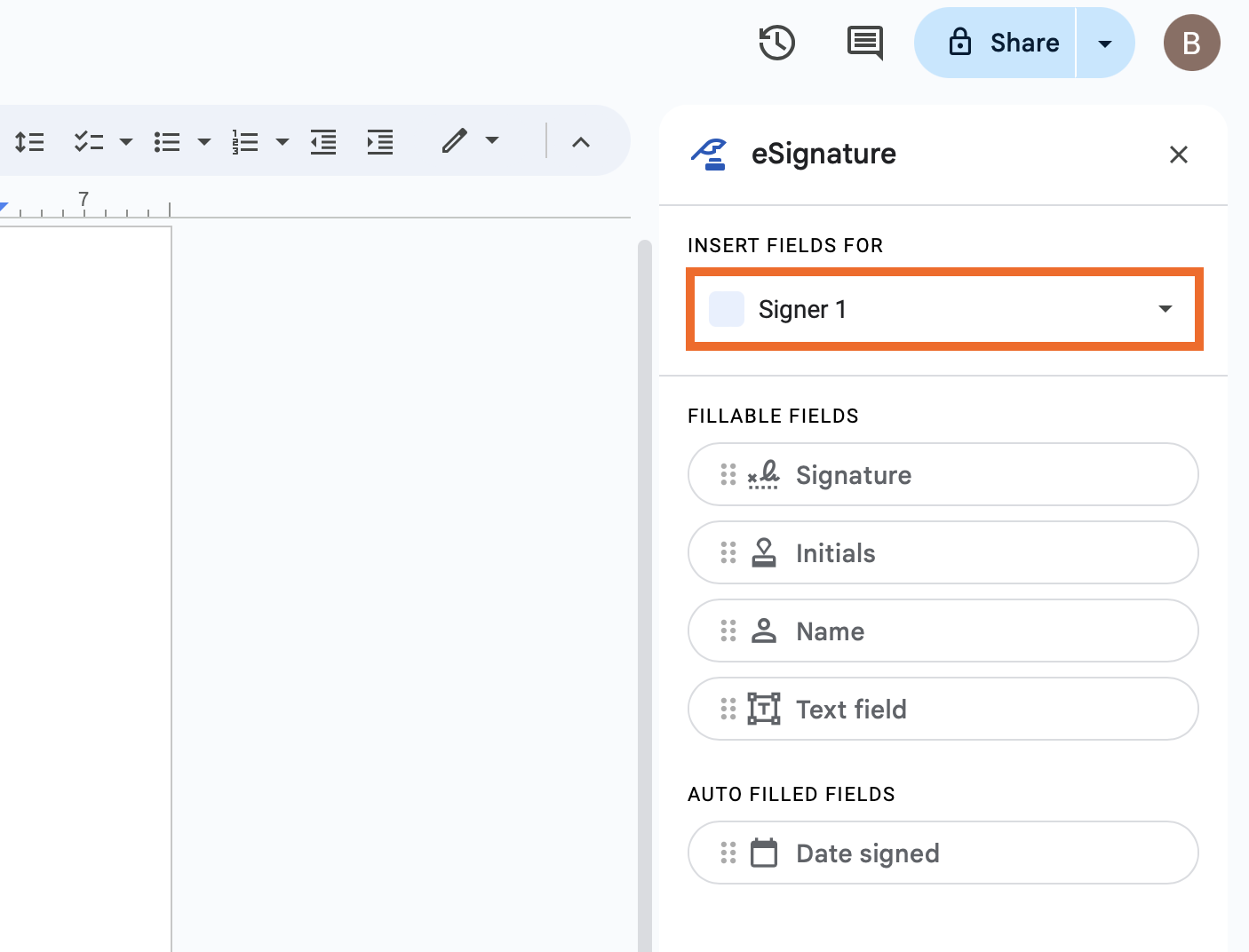This screenshot has width=1249, height=952.
Task: Open version history clock icon
Action: 776,43
